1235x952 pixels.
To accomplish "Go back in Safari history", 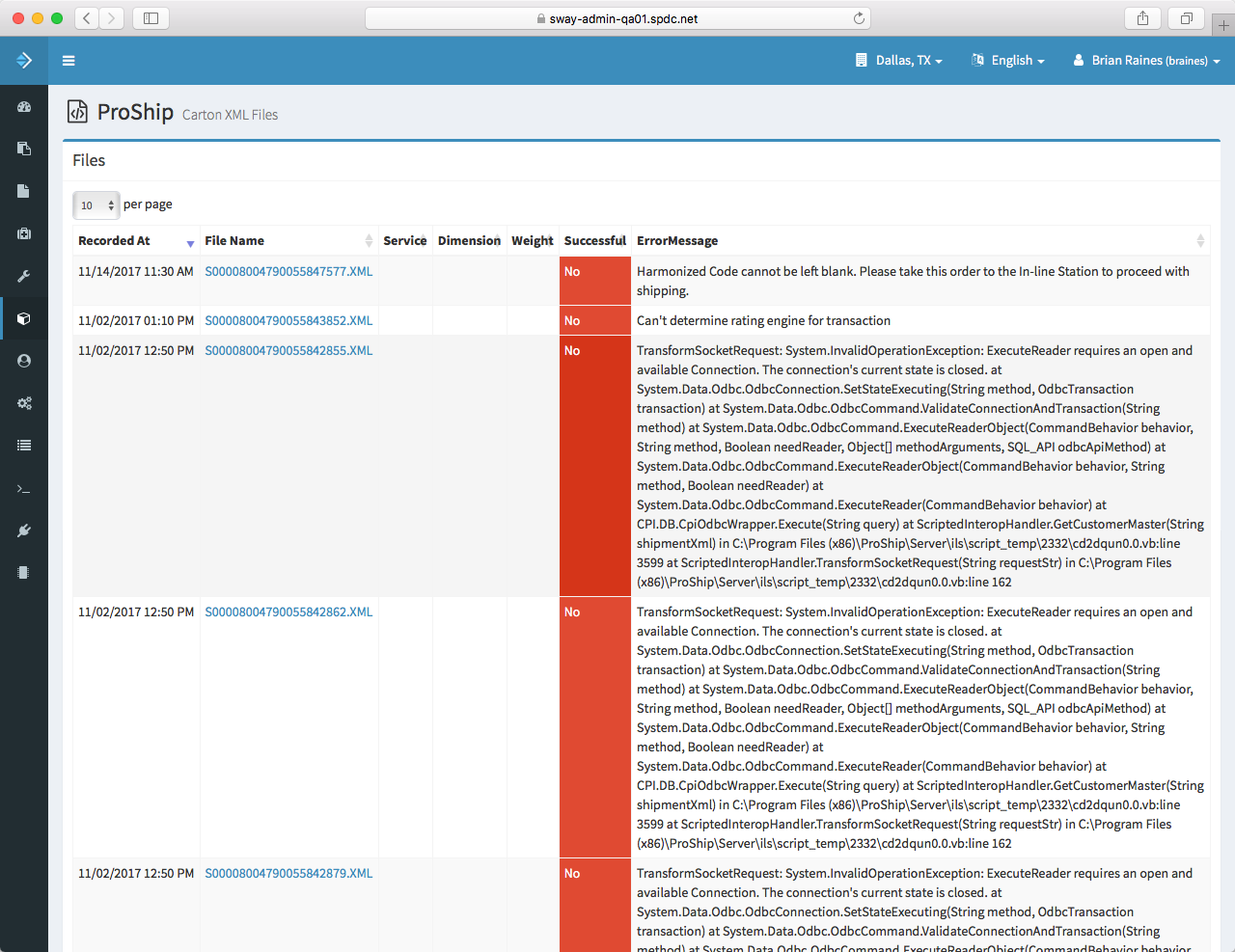I will click(x=87, y=18).
